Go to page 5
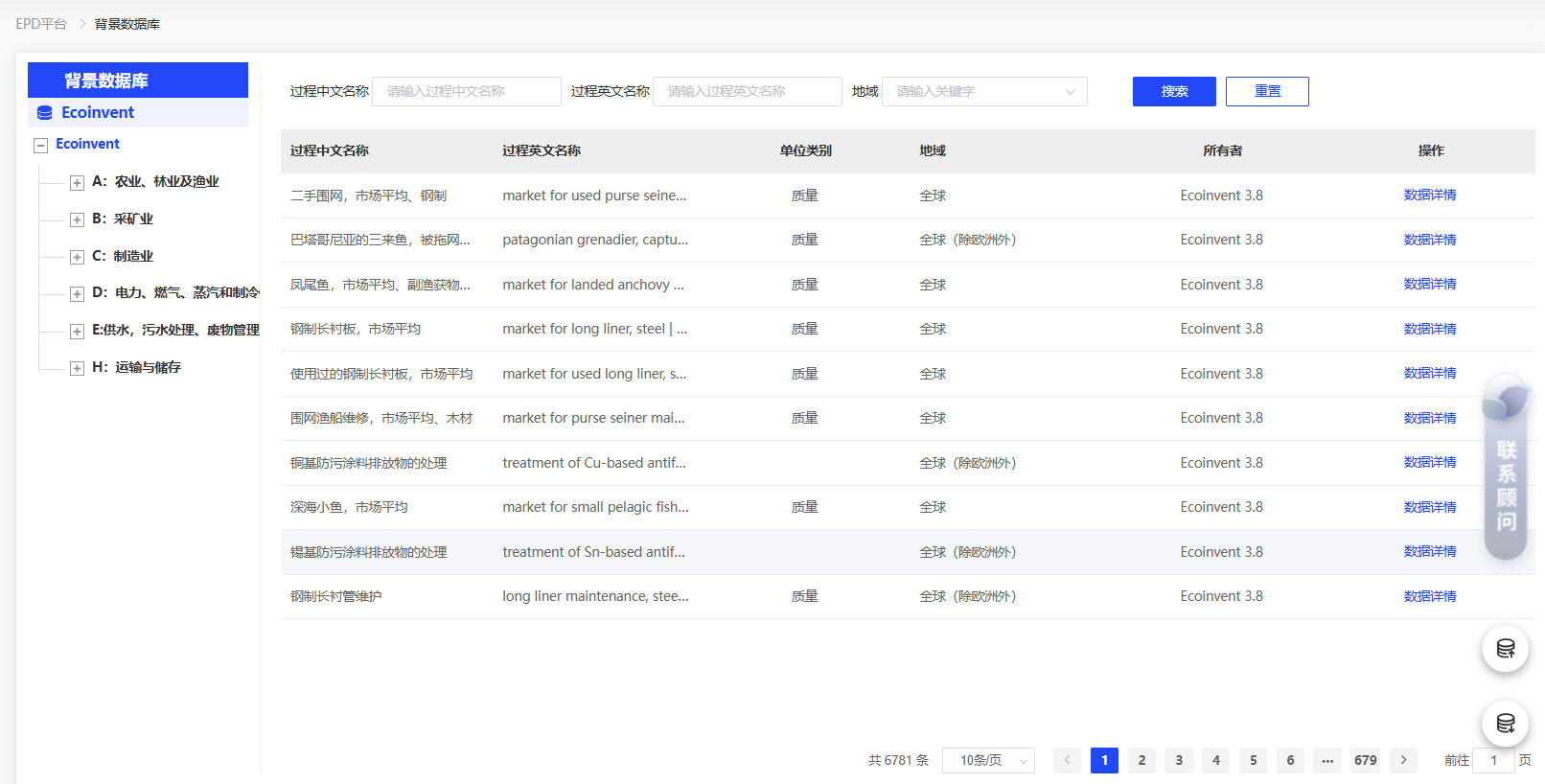The image size is (1545, 784). tap(1254, 760)
